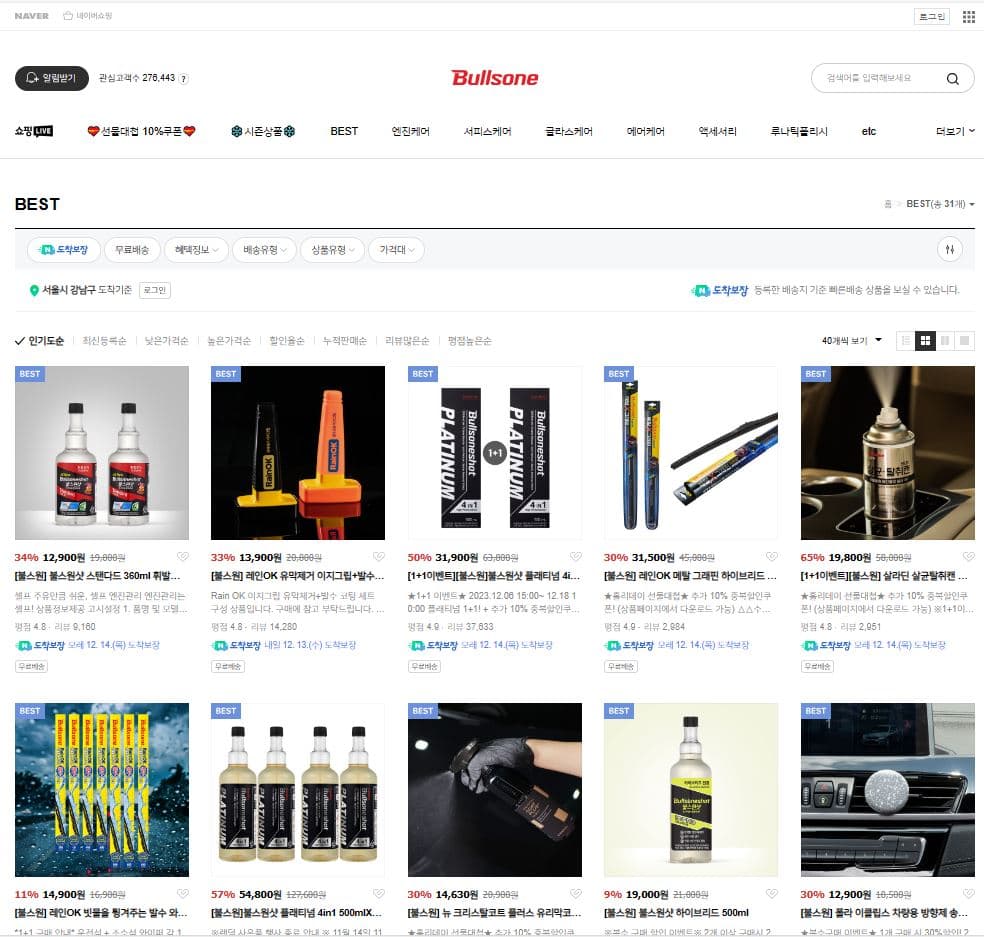Like the 13,900원 RainOK product
The width and height of the screenshot is (984, 937).
[x=378, y=557]
